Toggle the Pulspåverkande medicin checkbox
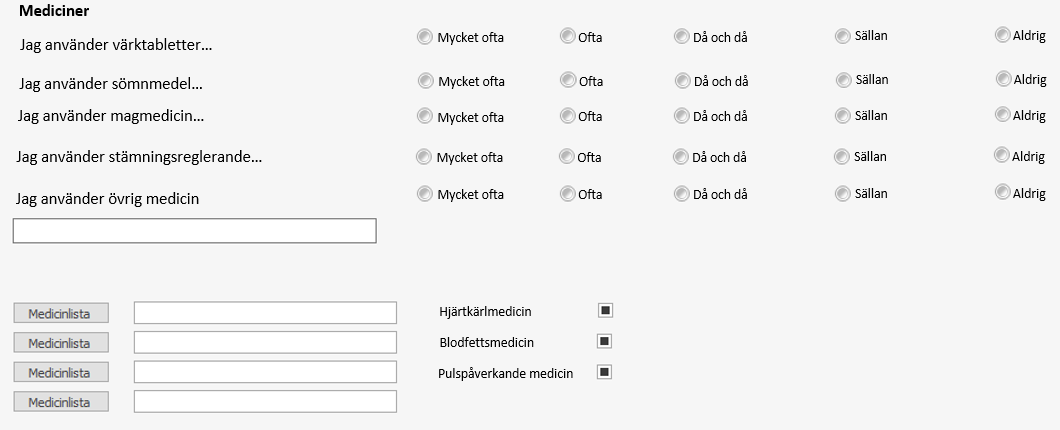This screenshot has height=430, width=1060. (604, 372)
